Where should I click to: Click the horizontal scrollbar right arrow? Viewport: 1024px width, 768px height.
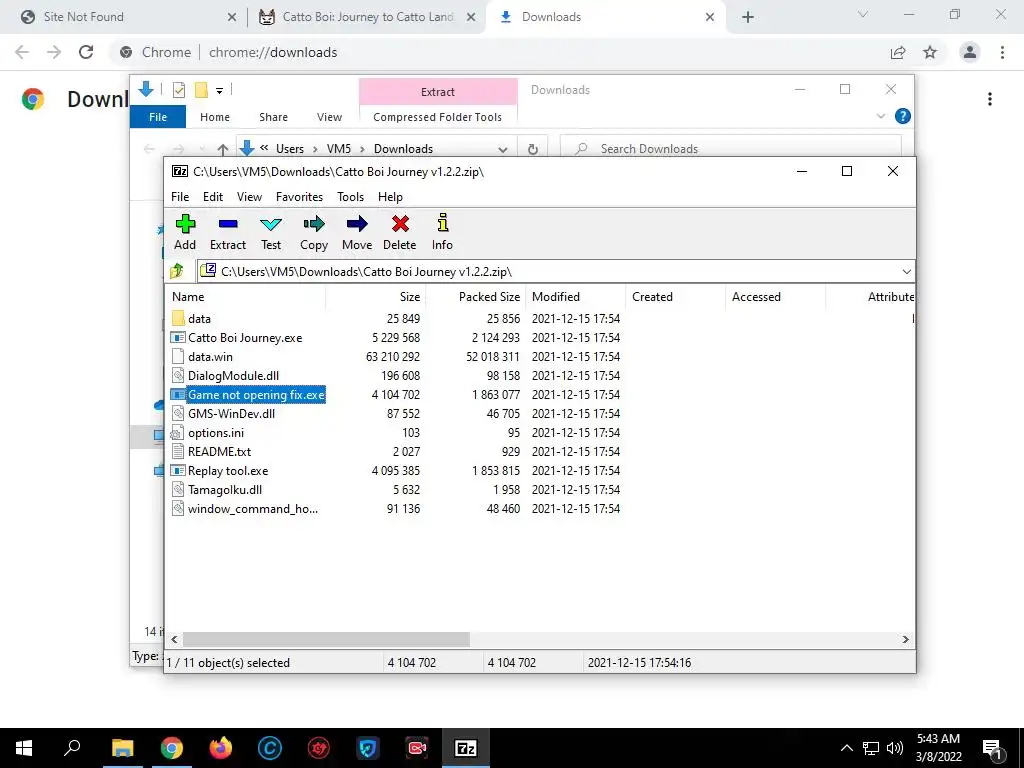coord(905,639)
